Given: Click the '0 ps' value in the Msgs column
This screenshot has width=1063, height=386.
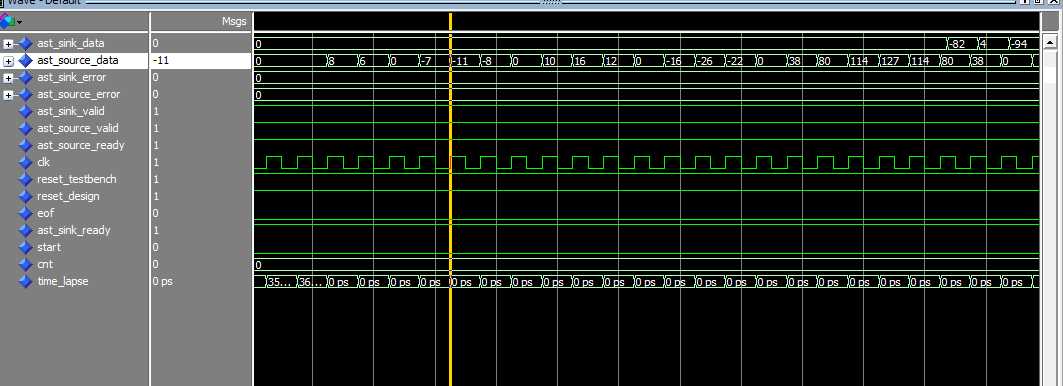Looking at the screenshot, I should 163,281.
